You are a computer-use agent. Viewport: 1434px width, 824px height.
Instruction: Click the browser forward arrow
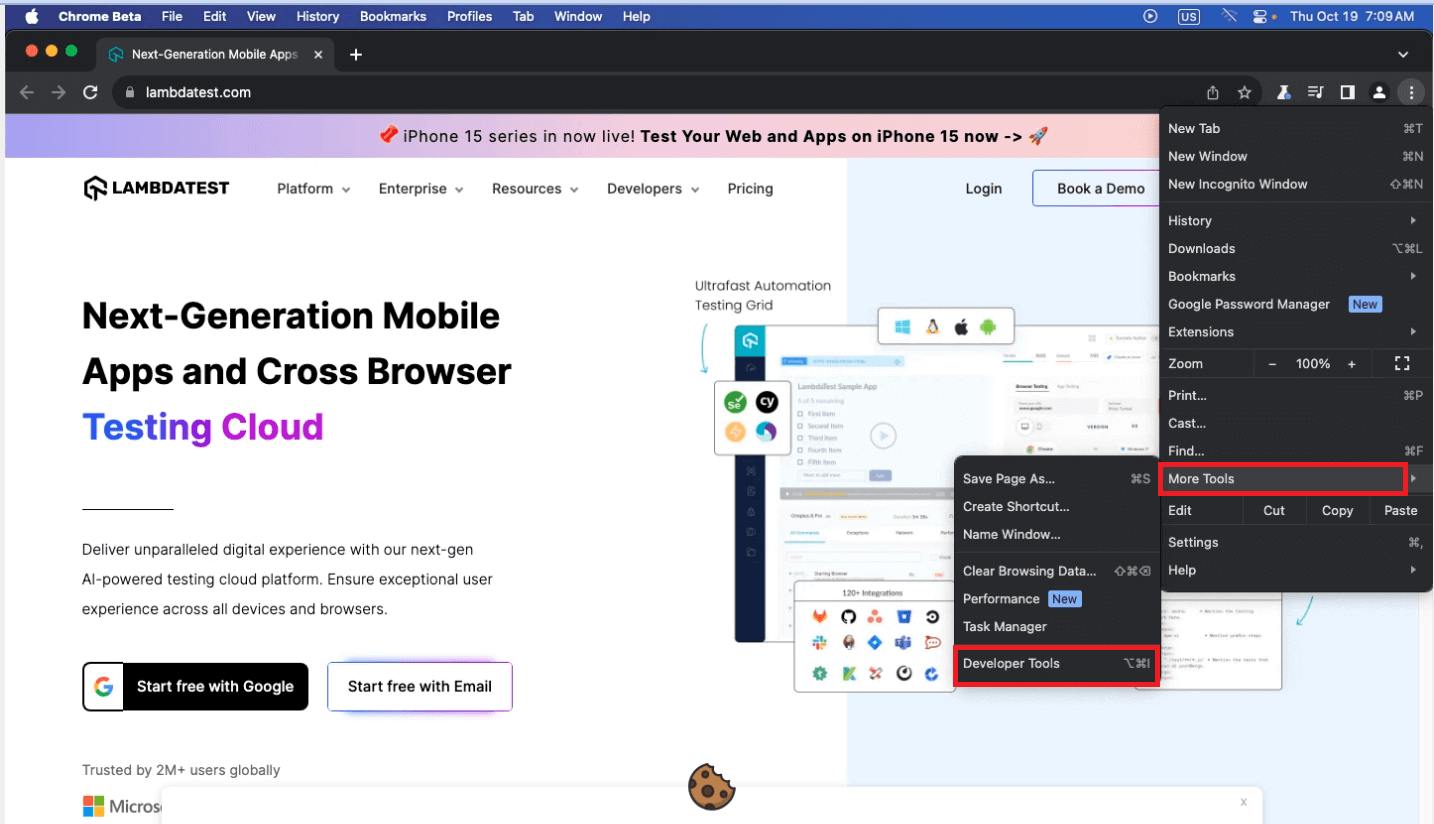click(x=59, y=92)
